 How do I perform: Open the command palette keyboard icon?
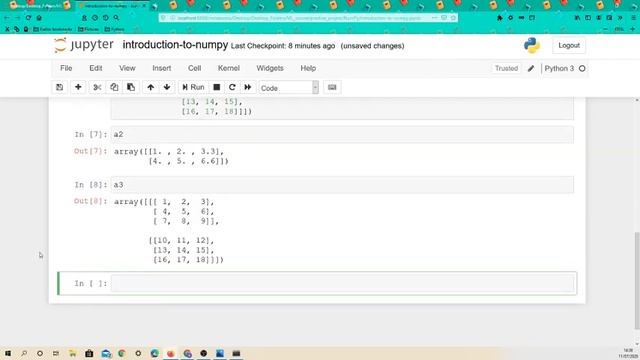point(332,87)
